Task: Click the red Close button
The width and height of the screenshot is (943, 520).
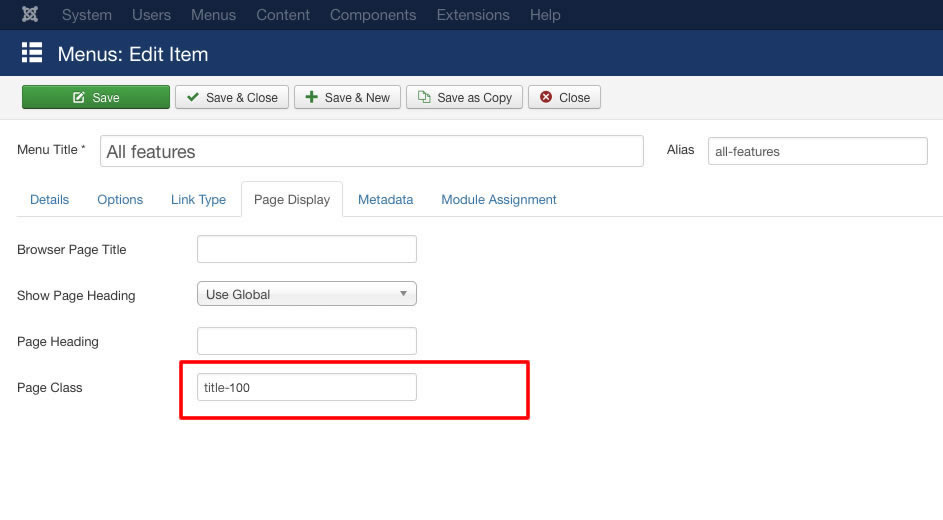Action: click(564, 97)
